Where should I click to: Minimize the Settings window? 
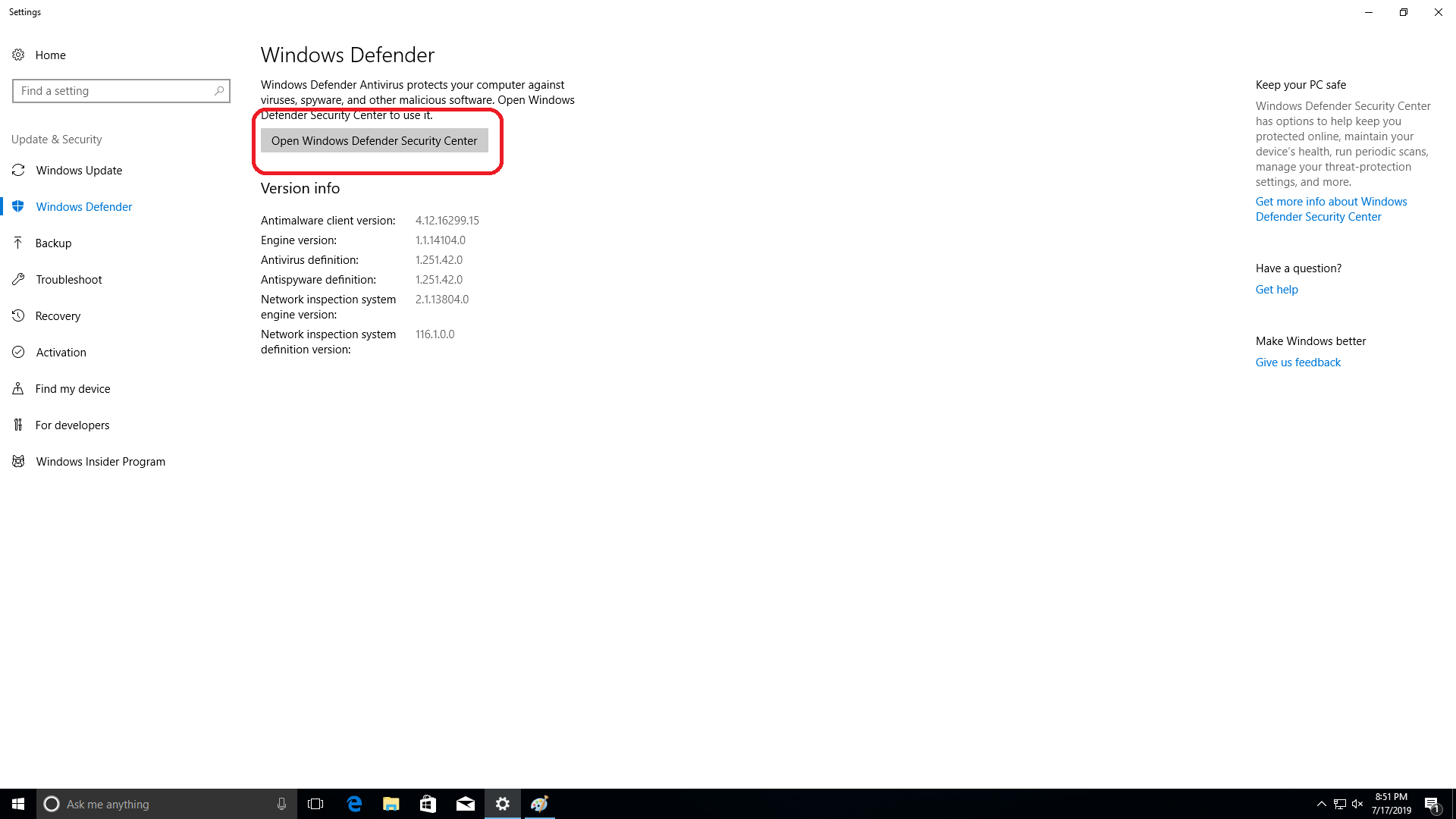point(1369,12)
